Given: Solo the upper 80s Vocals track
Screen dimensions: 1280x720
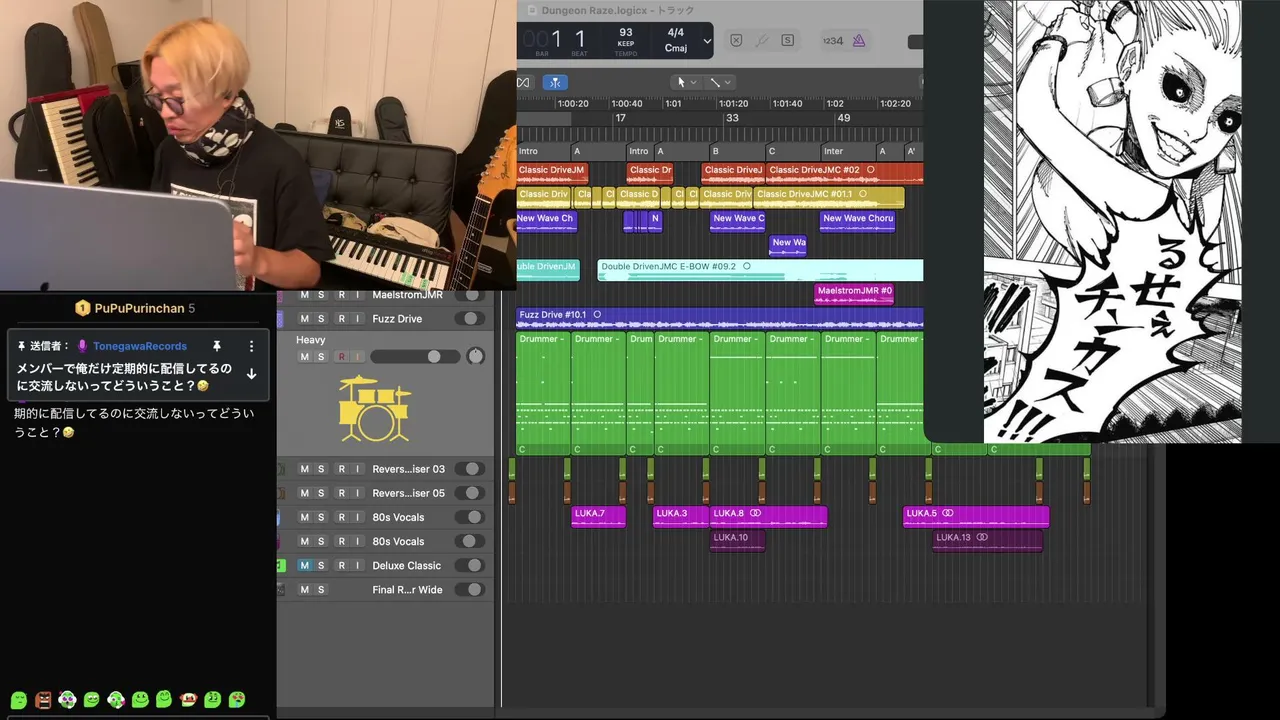Looking at the screenshot, I should tap(321, 518).
